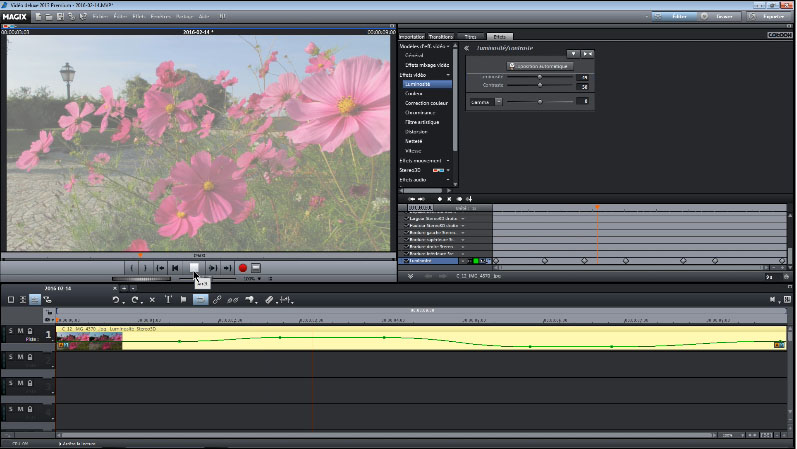The width and height of the screenshot is (797, 449).
Task: Click the red Record button
Action: pos(242,268)
